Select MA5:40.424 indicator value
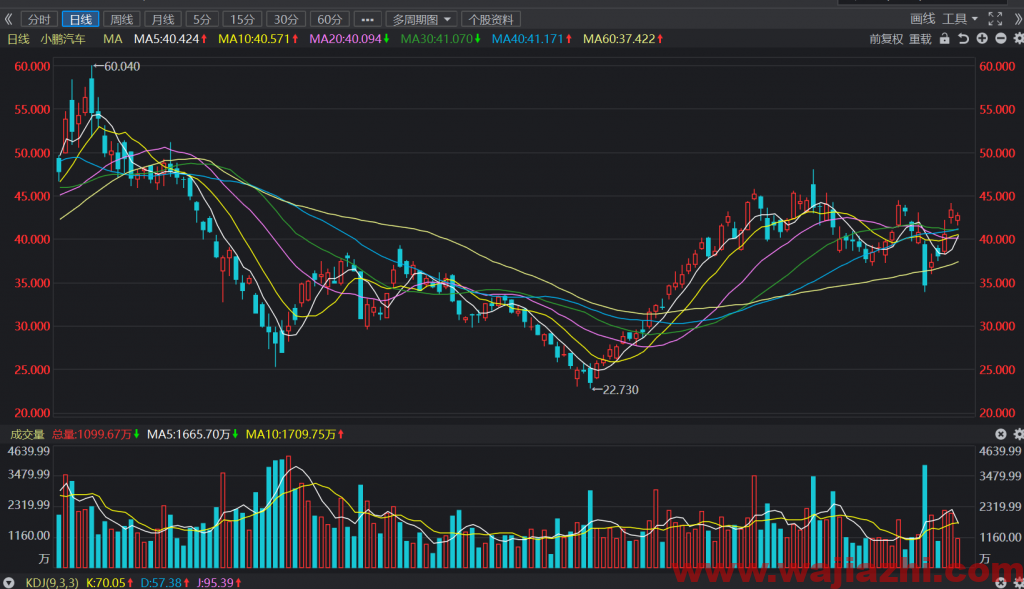Screen dimensions: 1024x589 [170, 39]
